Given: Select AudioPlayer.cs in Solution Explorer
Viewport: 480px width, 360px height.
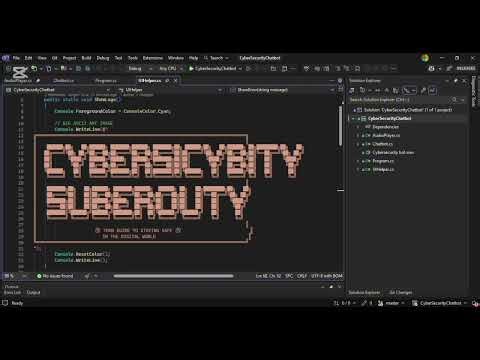Looking at the screenshot, I should pyautogui.click(x=386, y=135).
